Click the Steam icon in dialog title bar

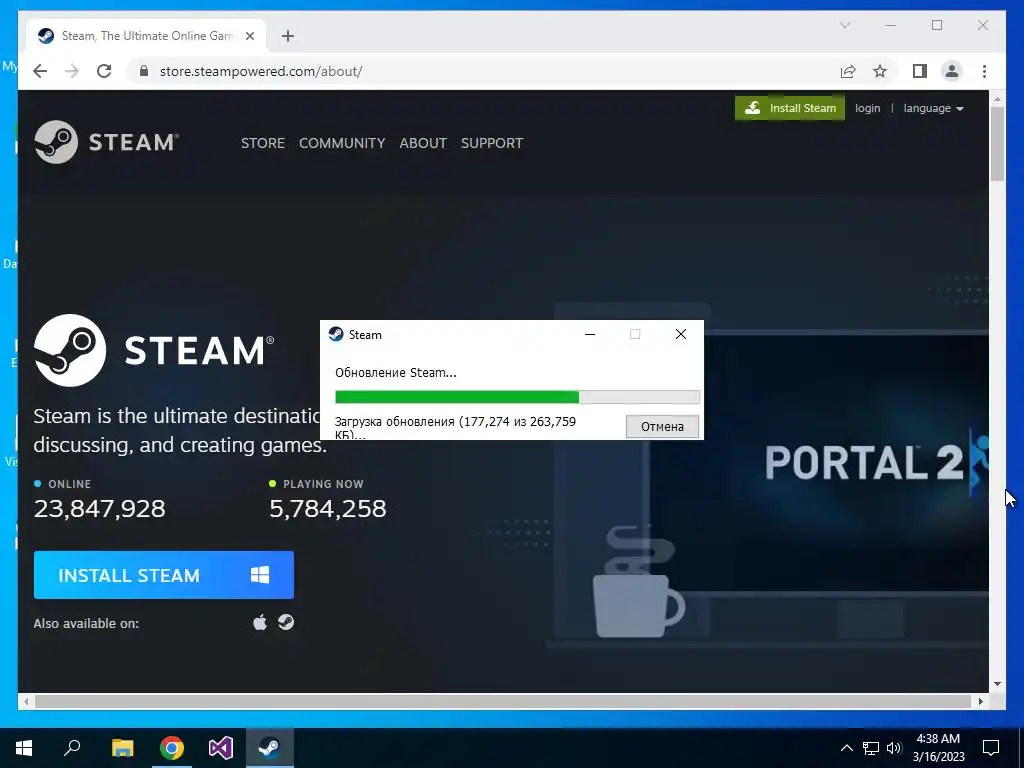click(x=336, y=334)
